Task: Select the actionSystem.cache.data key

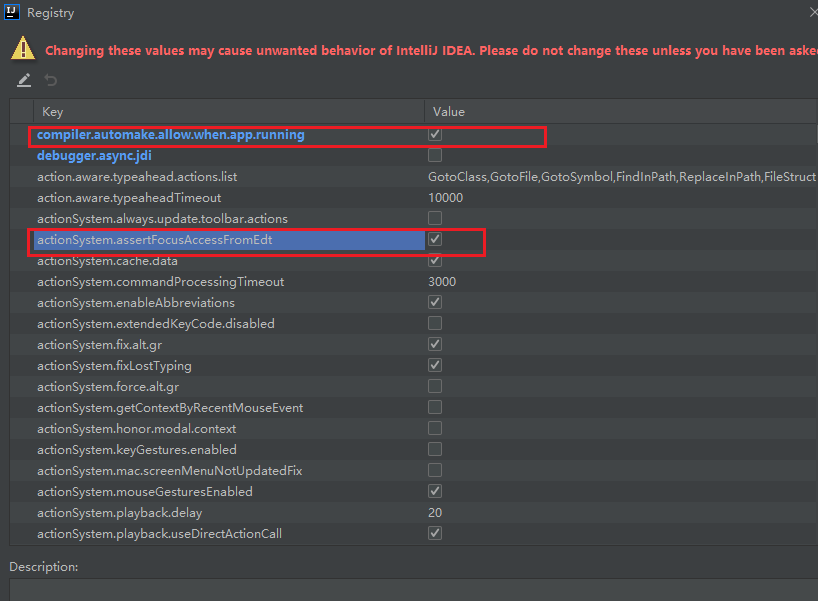Action: coord(107,261)
